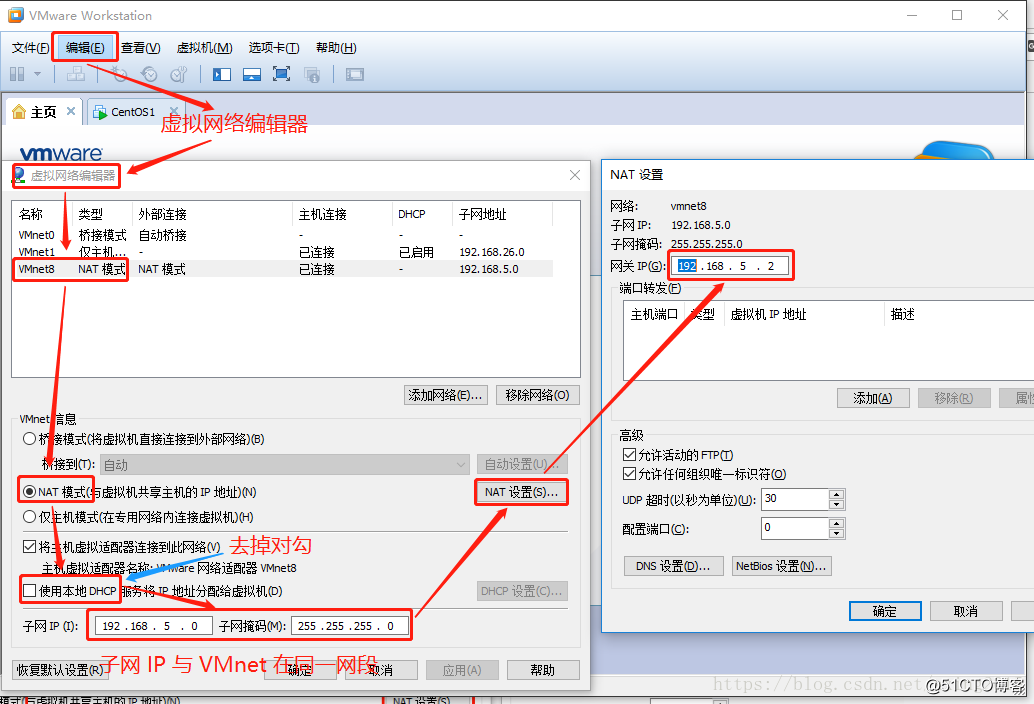The width and height of the screenshot is (1034, 704).
Task: Expand the 桥接到 dropdown showing 自动
Action: pos(285,465)
